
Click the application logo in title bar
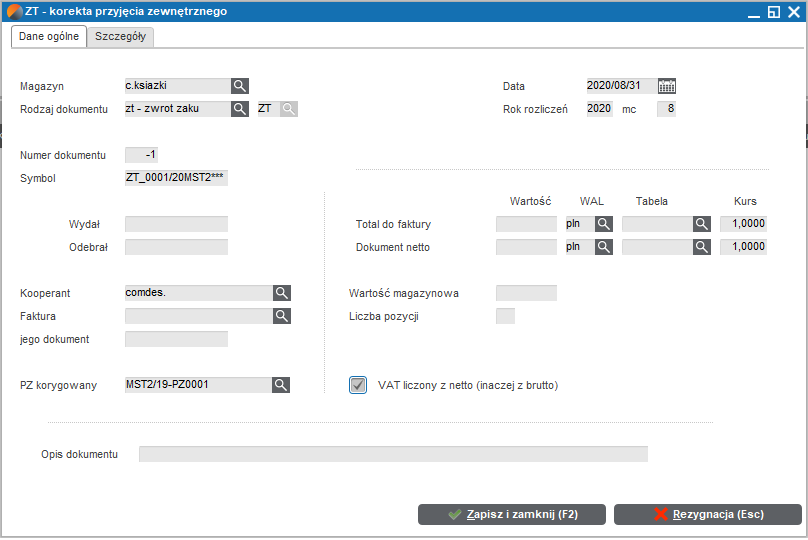(x=14, y=11)
